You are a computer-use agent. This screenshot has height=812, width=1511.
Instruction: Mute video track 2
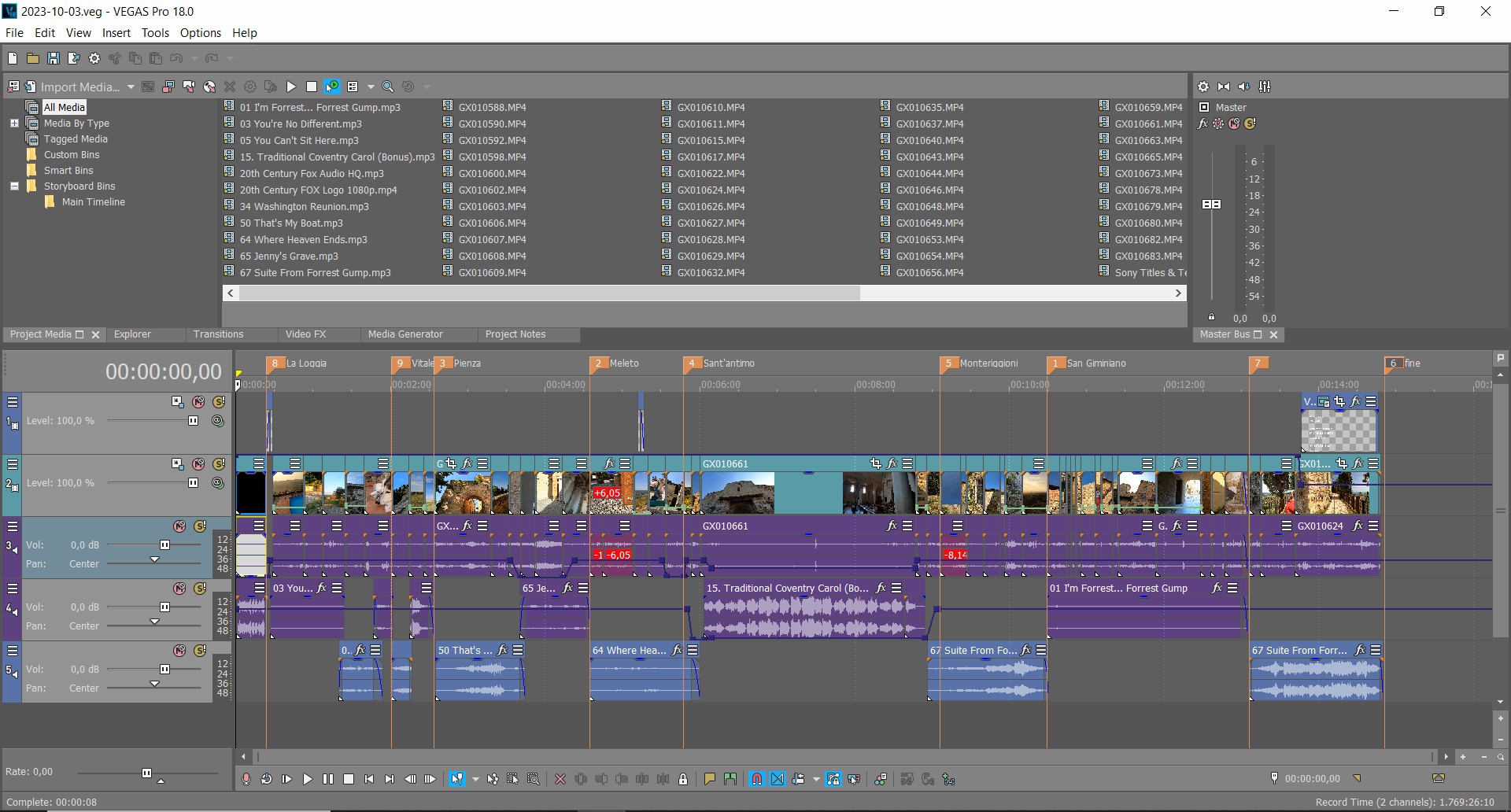[198, 464]
